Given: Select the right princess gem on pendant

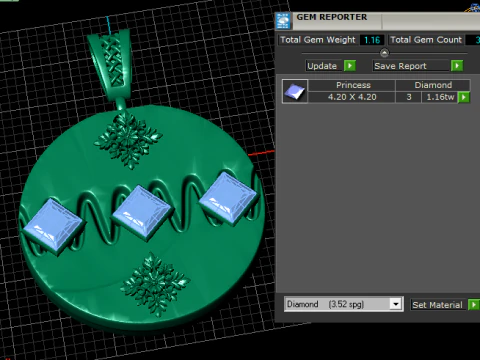Looking at the screenshot, I should 229,198.
